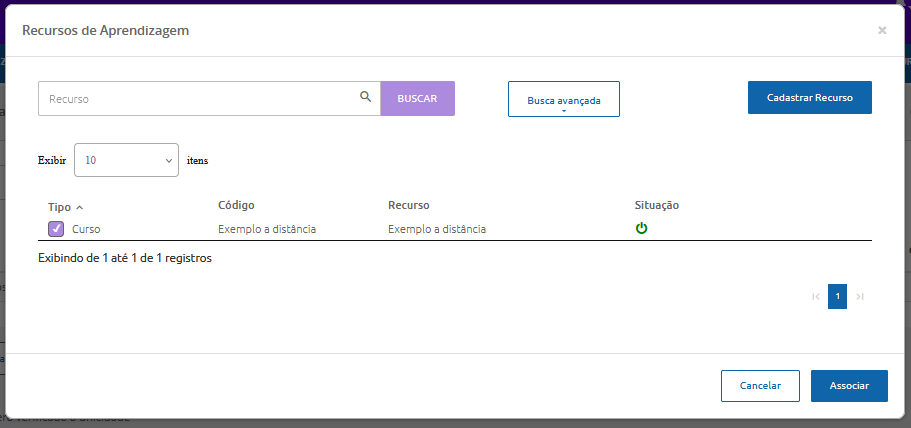
Task: Click the Recurso cell 'Exemplo a distância'
Action: coord(437,229)
